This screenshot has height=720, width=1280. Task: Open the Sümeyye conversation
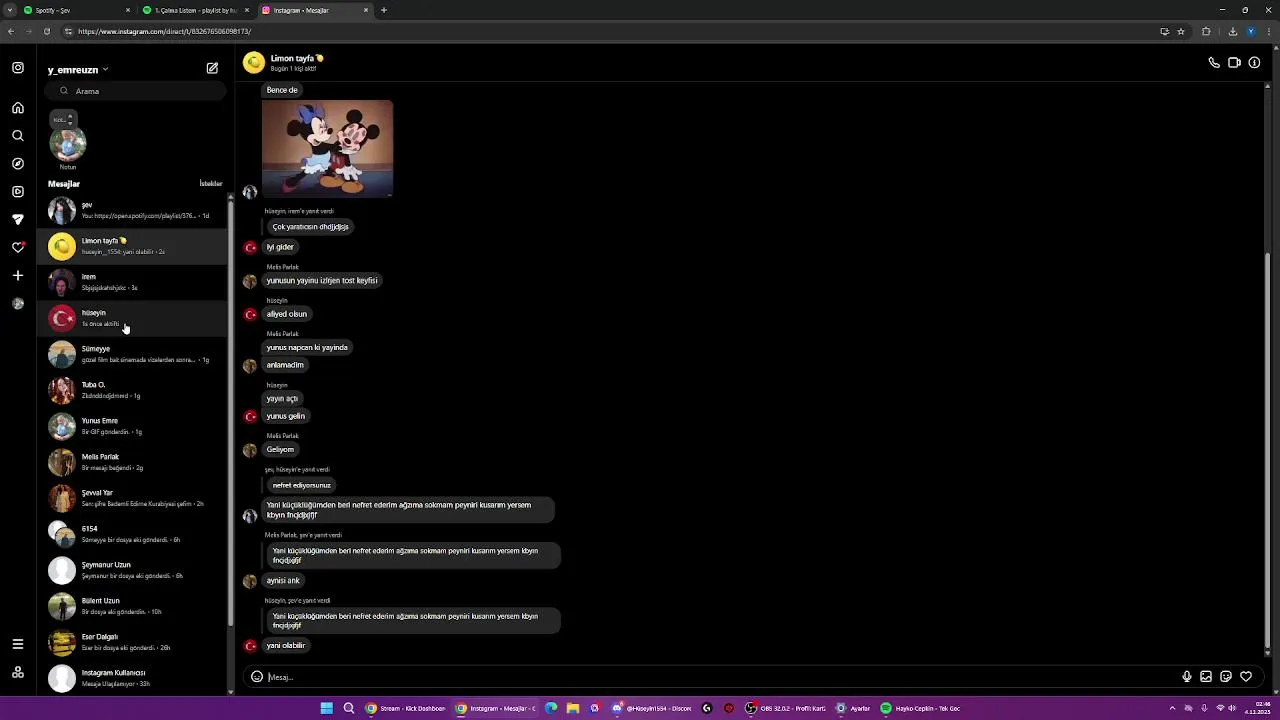tap(134, 354)
